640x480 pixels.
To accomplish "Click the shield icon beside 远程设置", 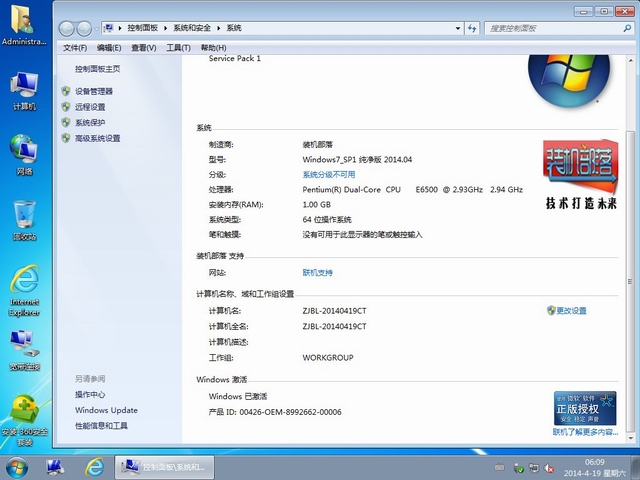I will pos(66,107).
